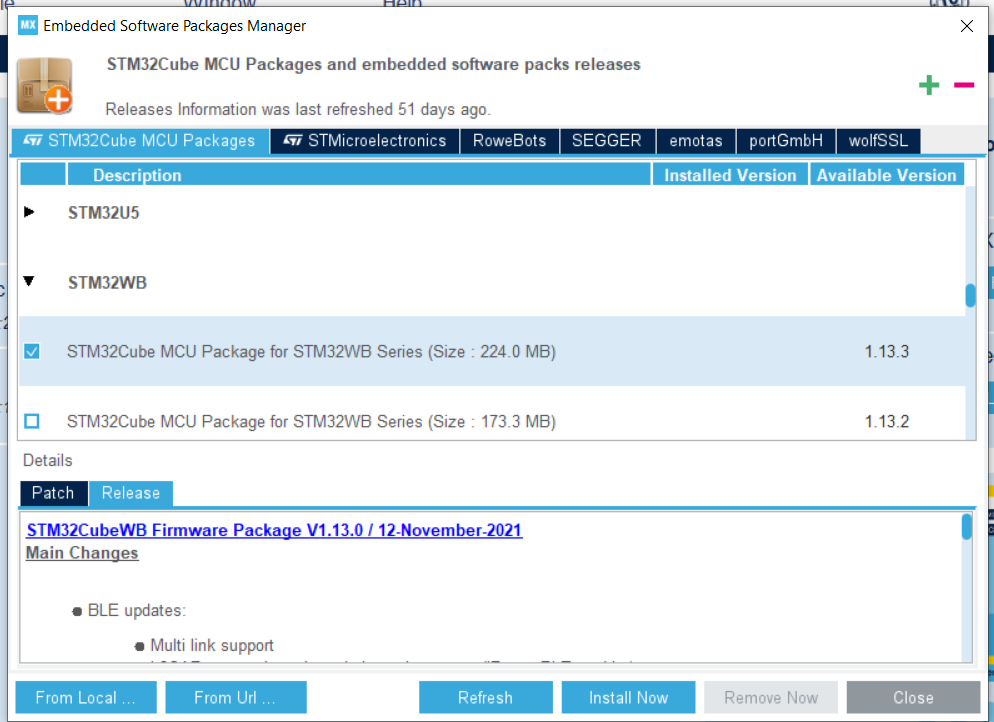Click the From Local button
994x722 pixels.
[86, 697]
